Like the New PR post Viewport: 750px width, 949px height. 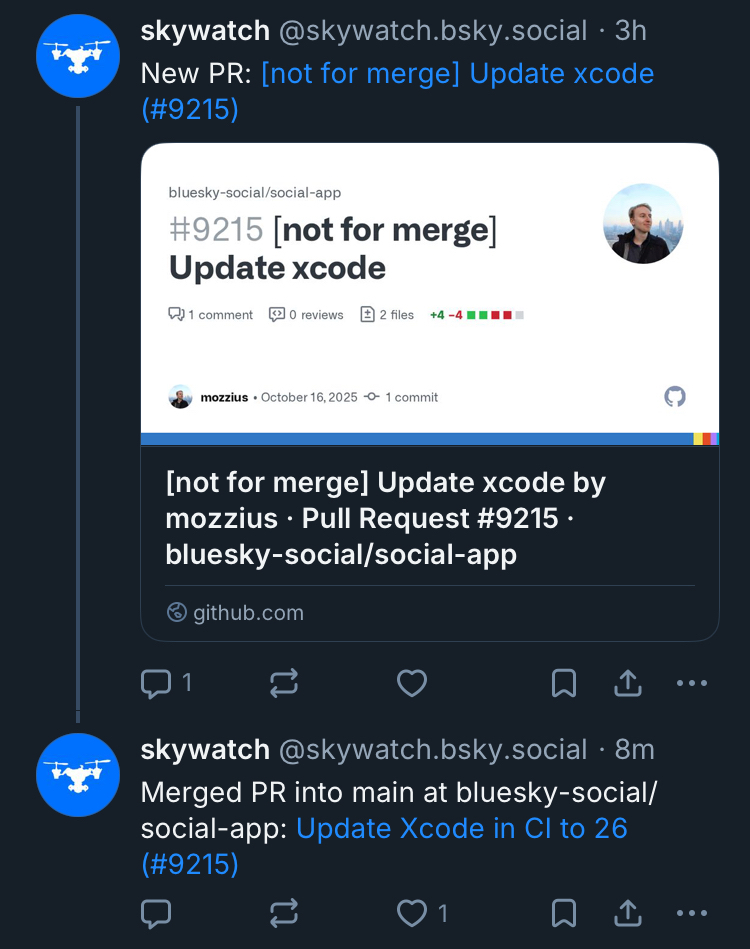tap(412, 683)
